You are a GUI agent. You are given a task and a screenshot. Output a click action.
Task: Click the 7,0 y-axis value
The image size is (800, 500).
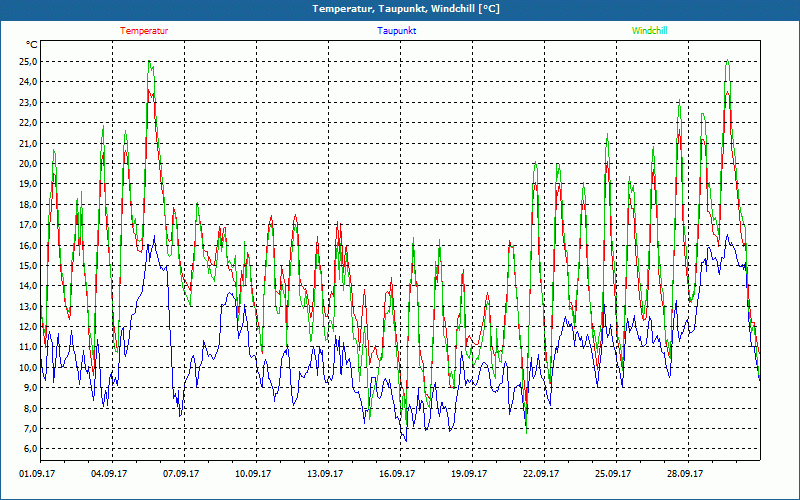pos(31,429)
